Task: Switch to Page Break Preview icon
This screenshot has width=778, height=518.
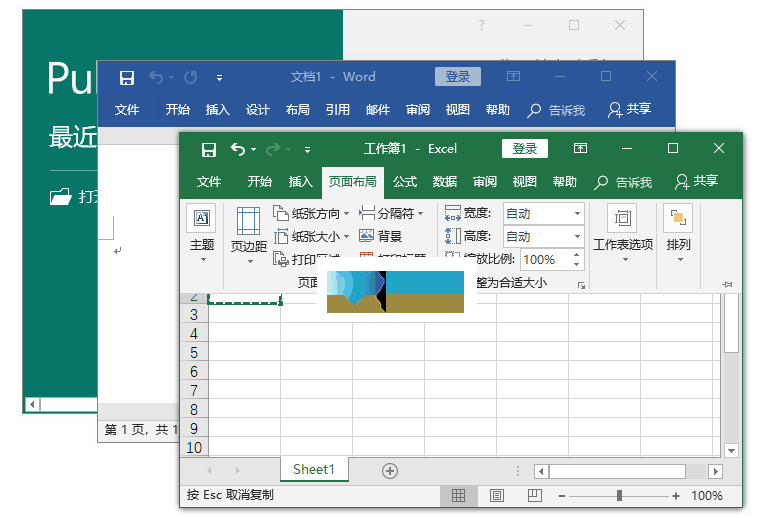Action: click(534, 495)
